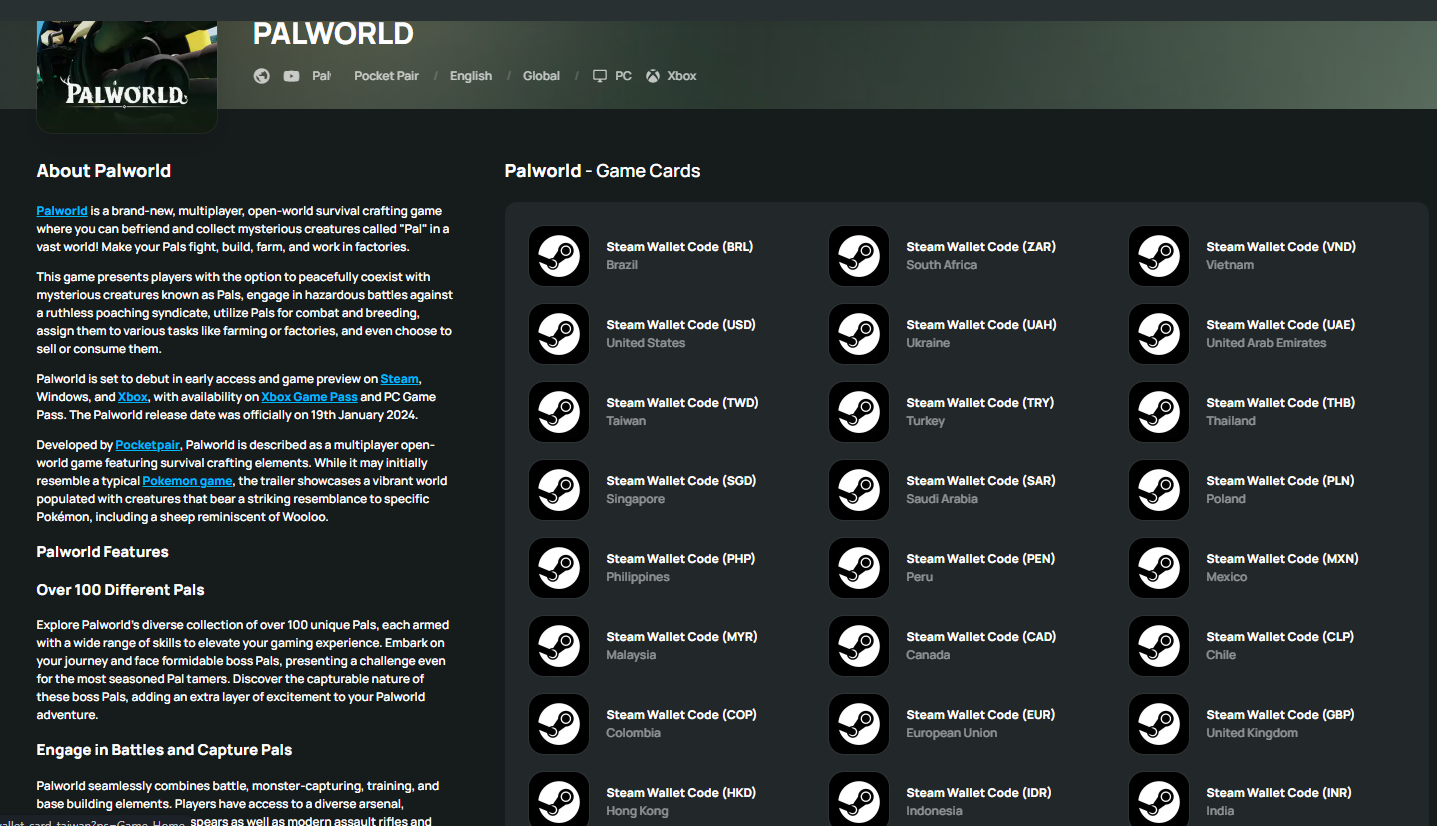Viewport: 1437px width, 826px height.
Task: Open Steam Wallet Code (BRL) title
Action: tap(680, 247)
